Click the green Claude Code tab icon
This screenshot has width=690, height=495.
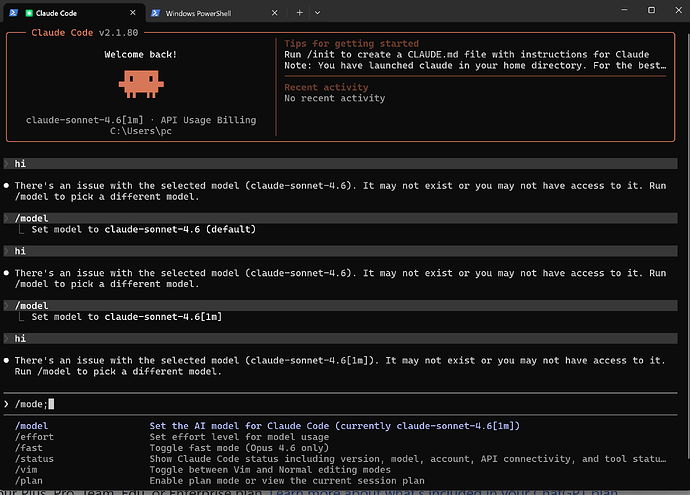pyautogui.click(x=29, y=13)
